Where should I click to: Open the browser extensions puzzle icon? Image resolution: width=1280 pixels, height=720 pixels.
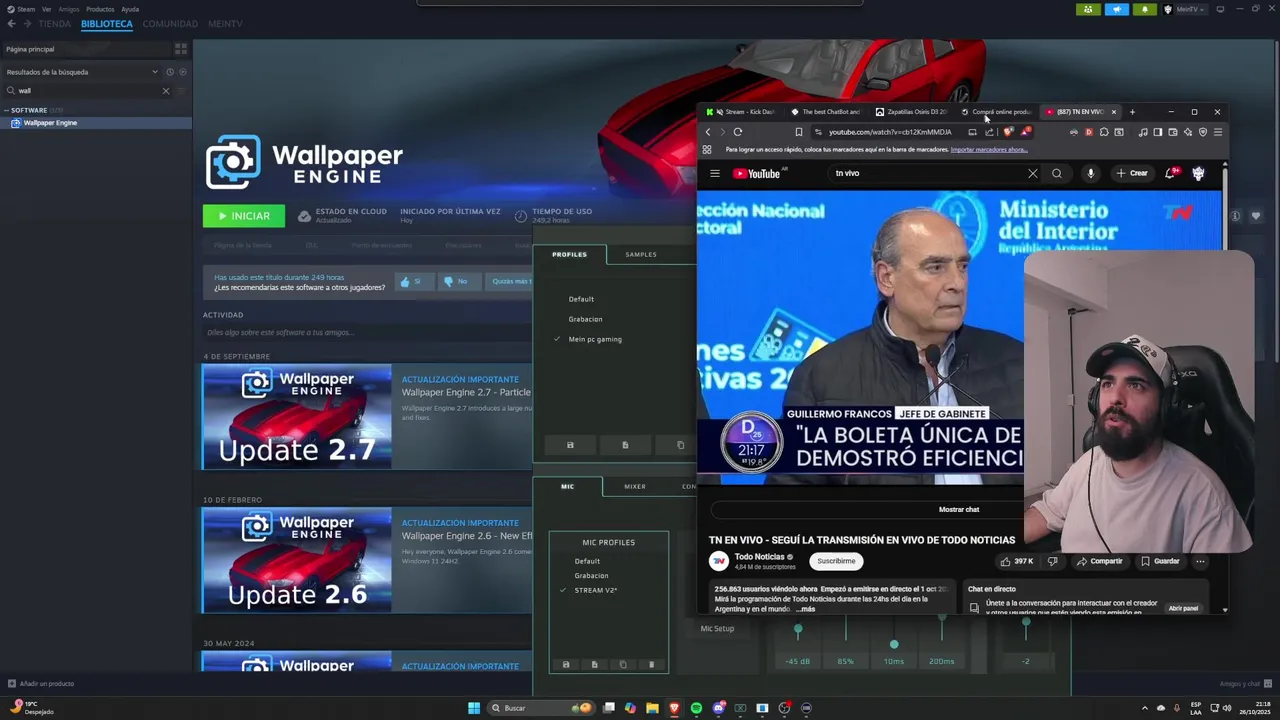[1104, 132]
